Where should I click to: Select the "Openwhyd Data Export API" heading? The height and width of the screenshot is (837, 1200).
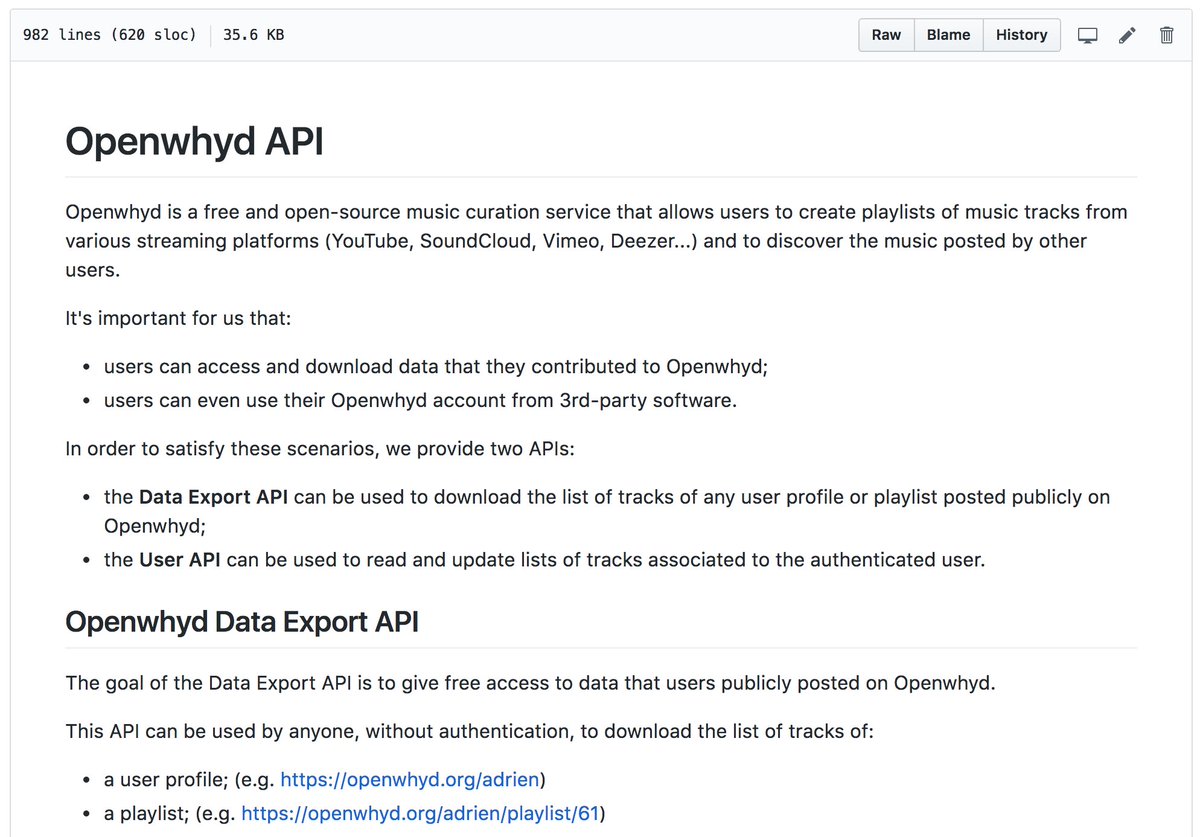point(242,622)
